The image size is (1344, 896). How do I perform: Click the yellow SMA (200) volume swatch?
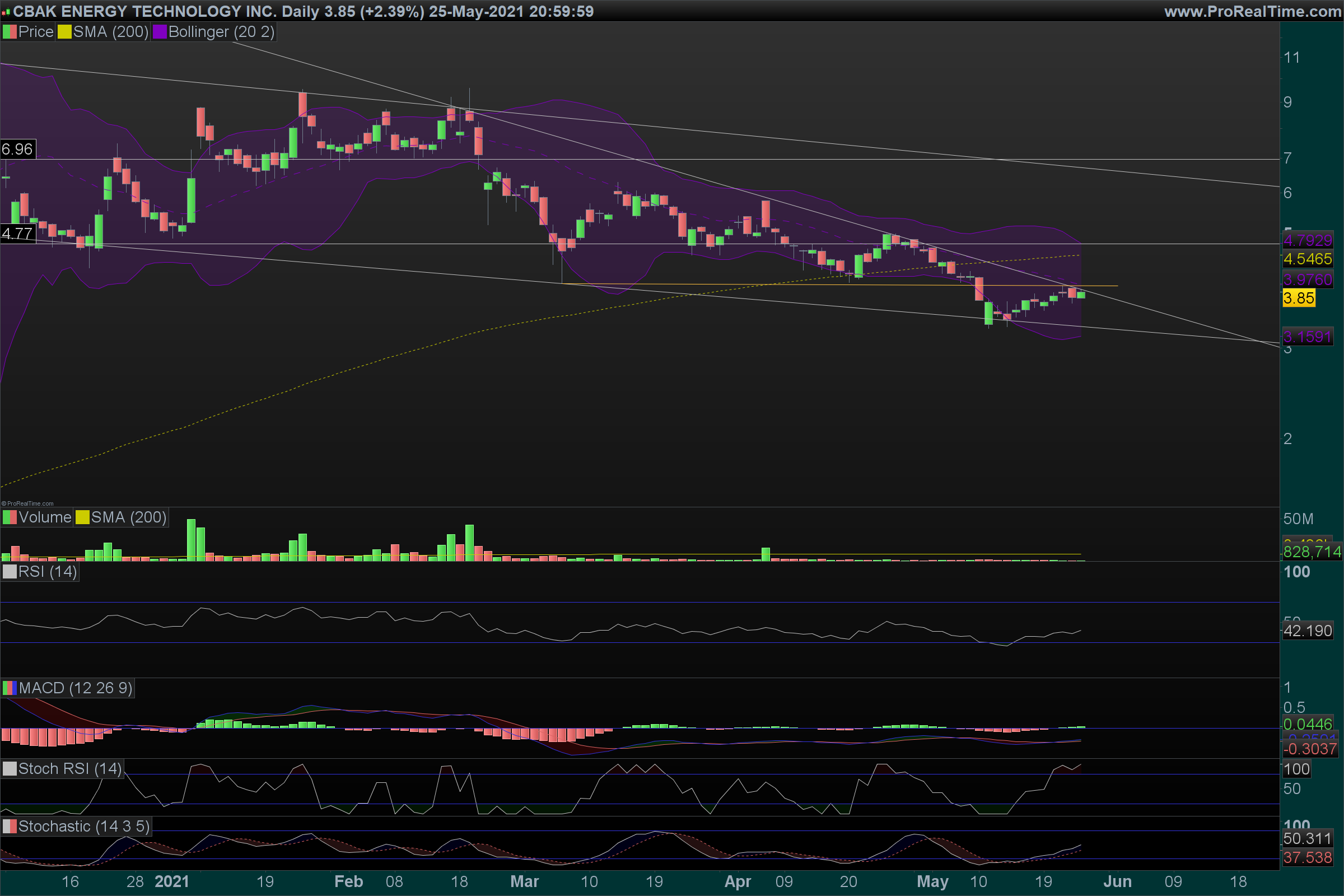[82, 517]
